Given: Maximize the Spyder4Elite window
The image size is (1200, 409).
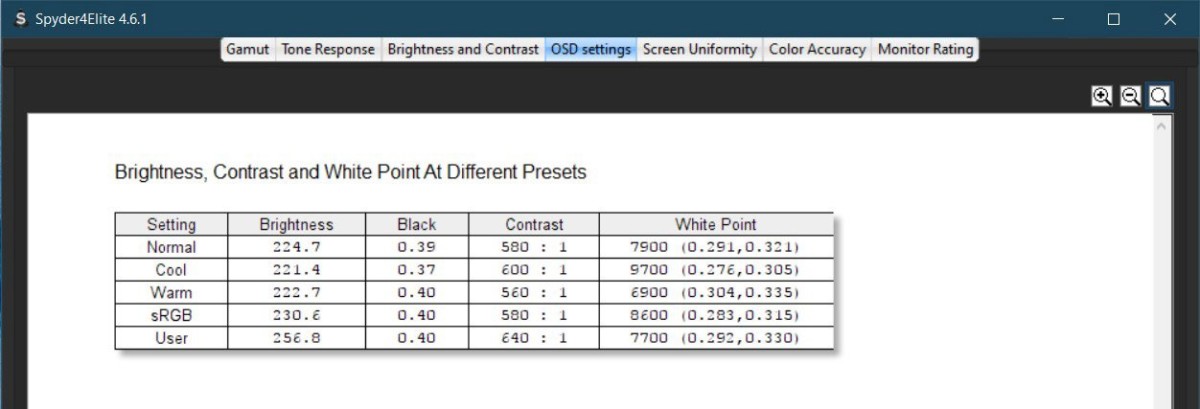Looking at the screenshot, I should pos(1113,19).
